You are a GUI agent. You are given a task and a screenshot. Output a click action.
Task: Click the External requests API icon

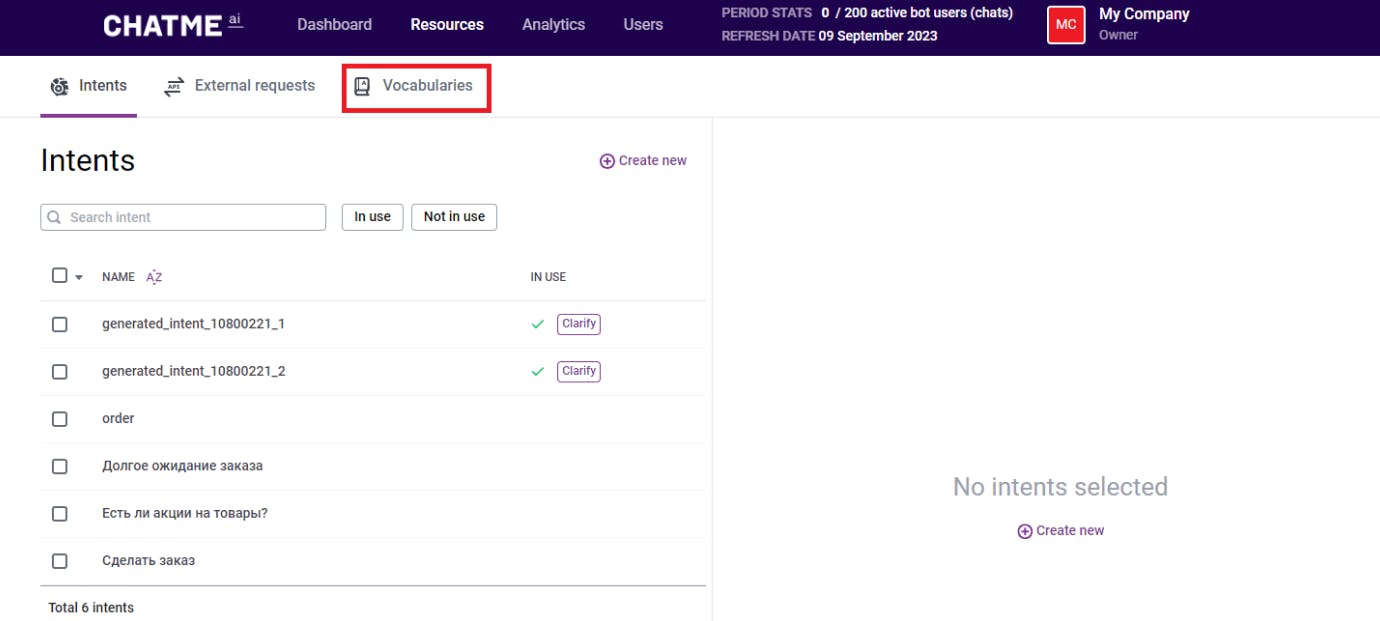(x=175, y=86)
